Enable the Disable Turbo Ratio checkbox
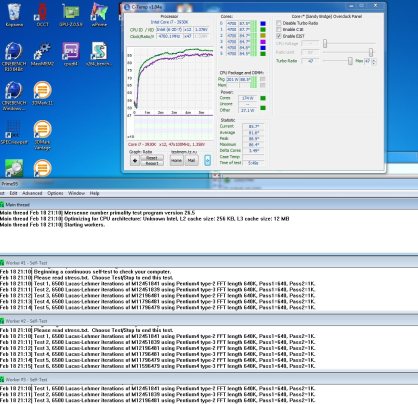Image resolution: width=418 pixels, height=404 pixels. 279,23
